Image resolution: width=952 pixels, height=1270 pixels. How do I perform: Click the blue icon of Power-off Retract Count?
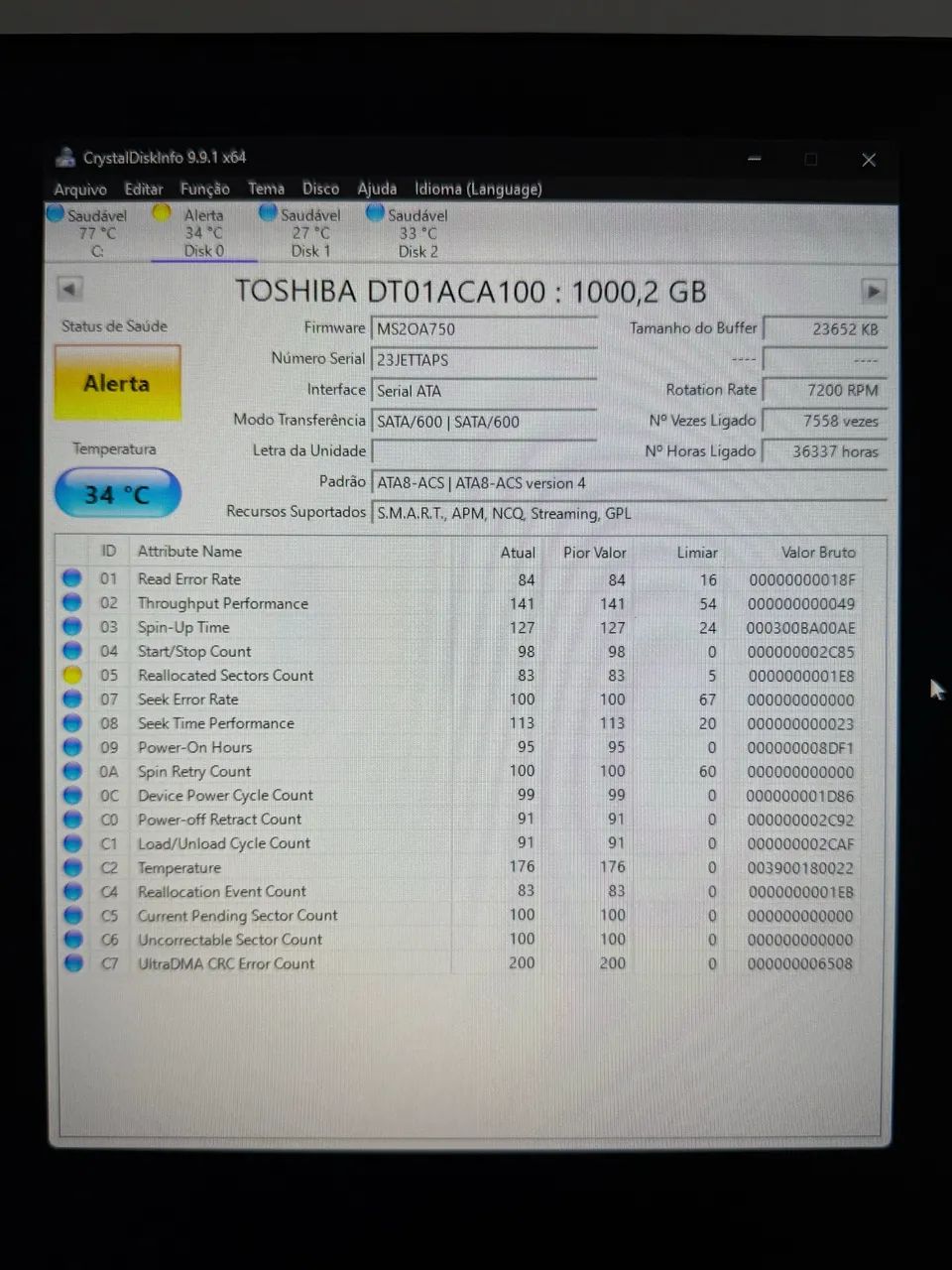(72, 819)
